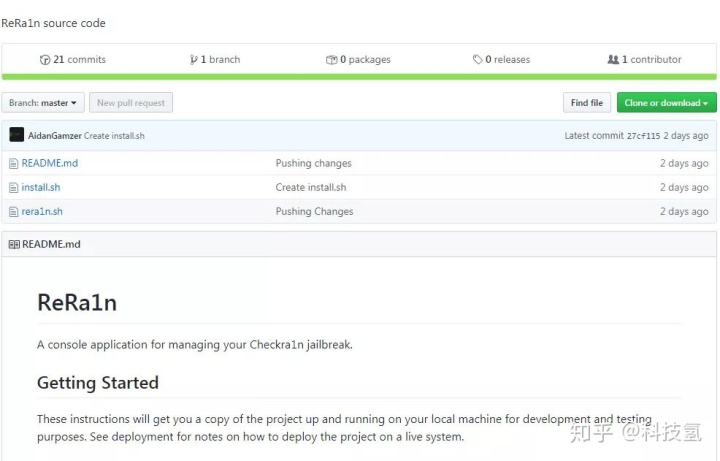Click the file icon beside README.md

click(x=14, y=163)
